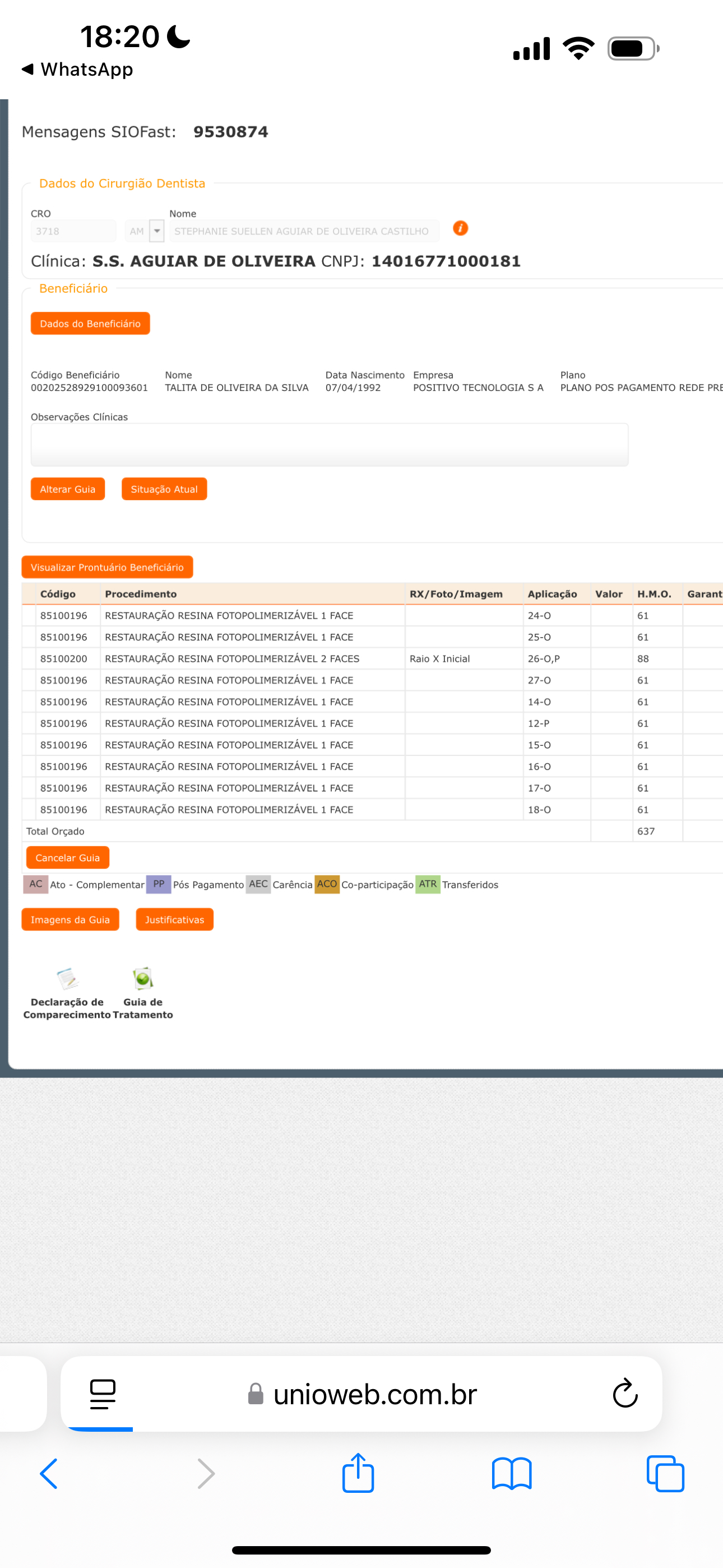This screenshot has height=1568, width=723.
Task: Focus the Observações Clínicas text field
Action: [x=328, y=445]
